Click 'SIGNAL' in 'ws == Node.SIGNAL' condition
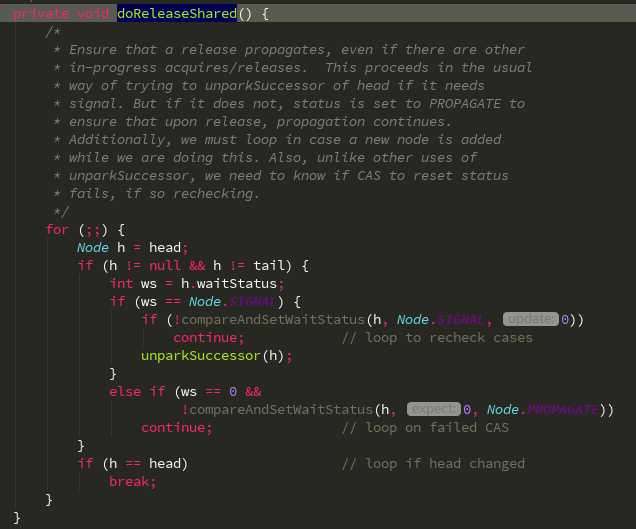 (x=253, y=301)
